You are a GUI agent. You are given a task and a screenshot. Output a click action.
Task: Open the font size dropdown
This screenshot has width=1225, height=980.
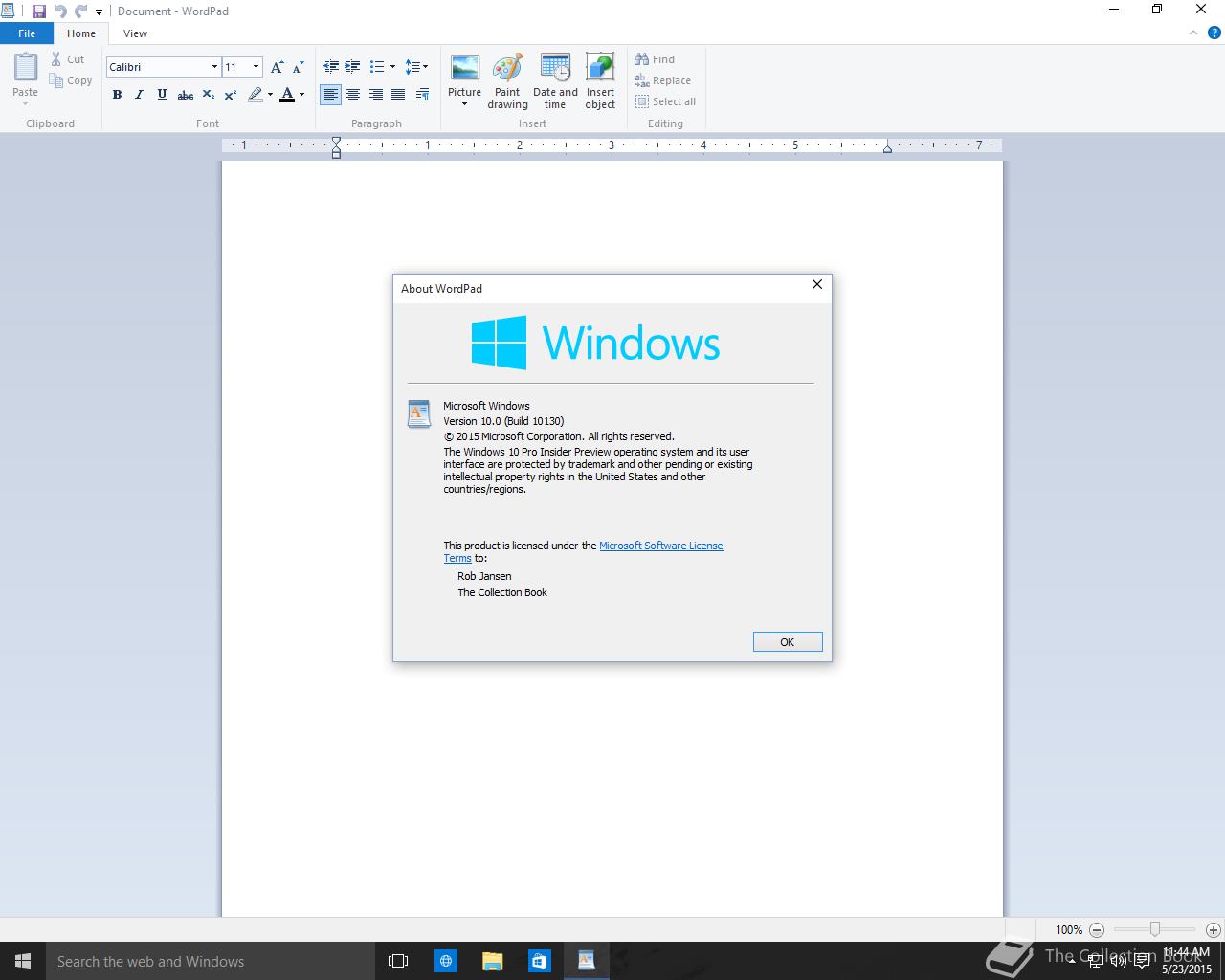[x=256, y=67]
